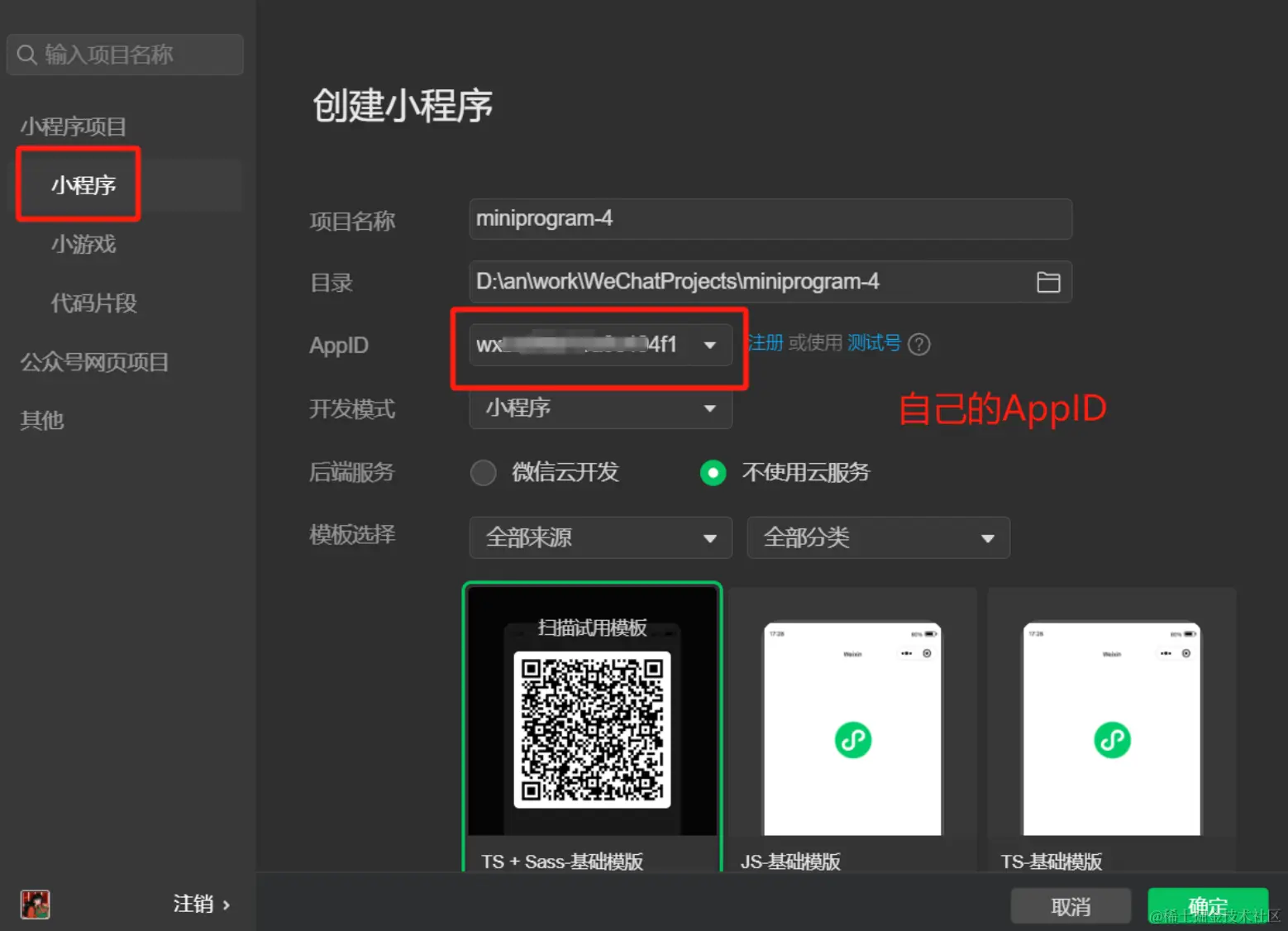Click the user avatar at bottom left

pyautogui.click(x=35, y=905)
